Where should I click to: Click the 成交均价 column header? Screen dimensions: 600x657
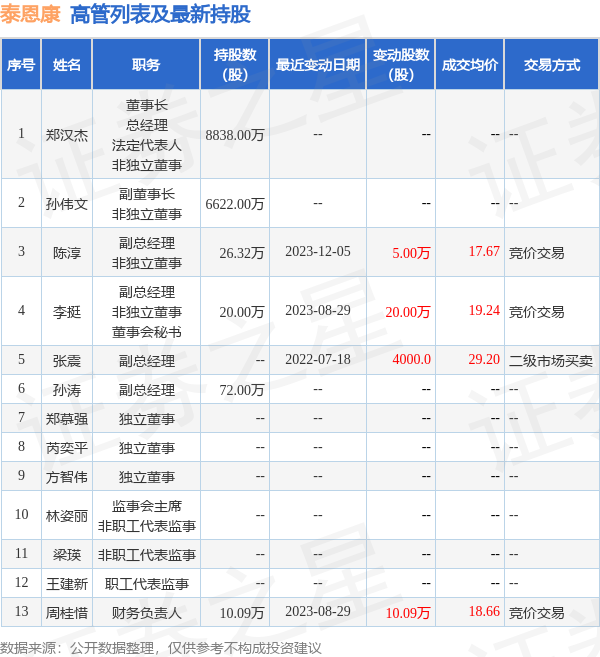[x=470, y=64]
